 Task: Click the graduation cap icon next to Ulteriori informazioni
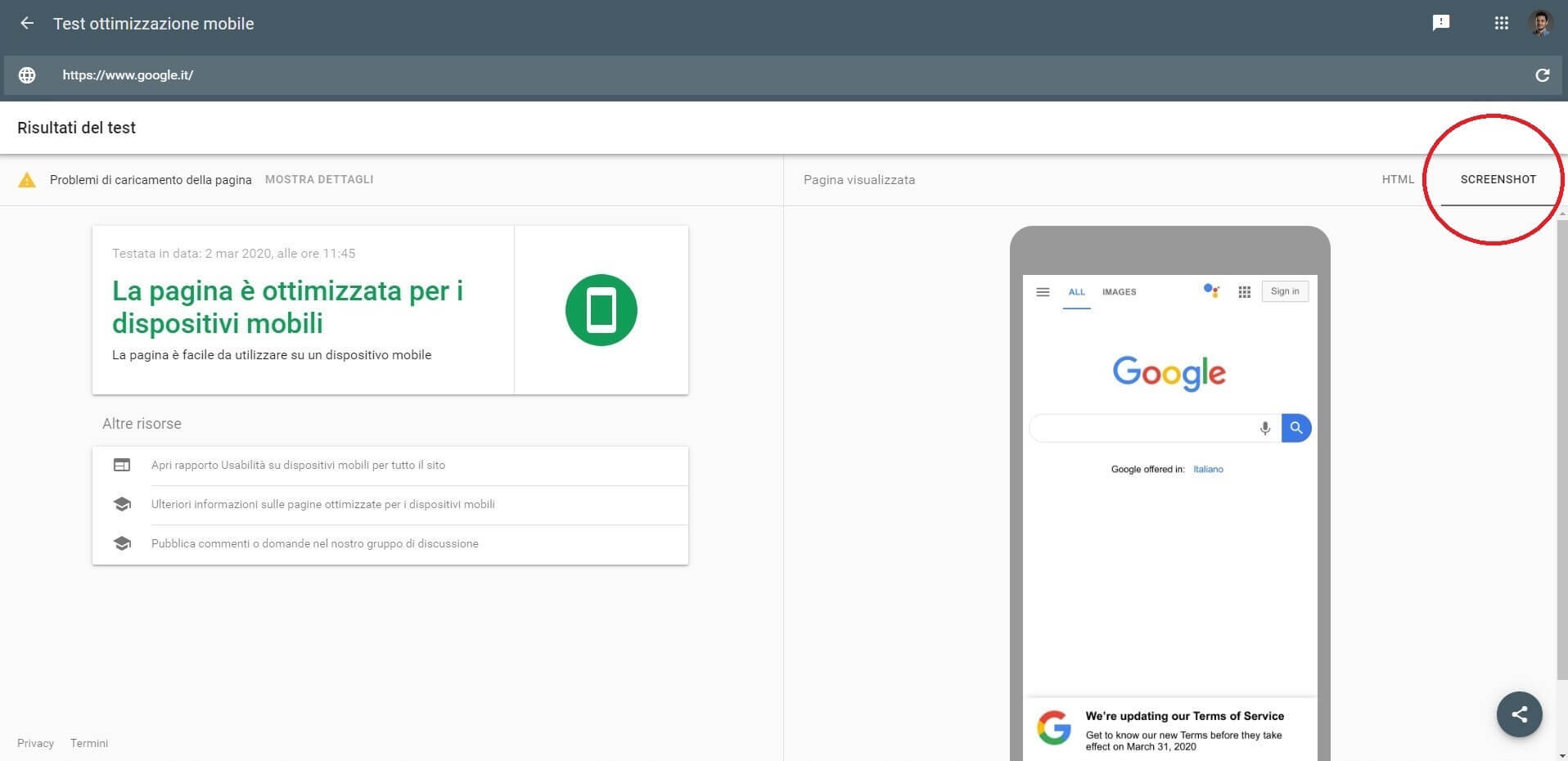pyautogui.click(x=122, y=504)
